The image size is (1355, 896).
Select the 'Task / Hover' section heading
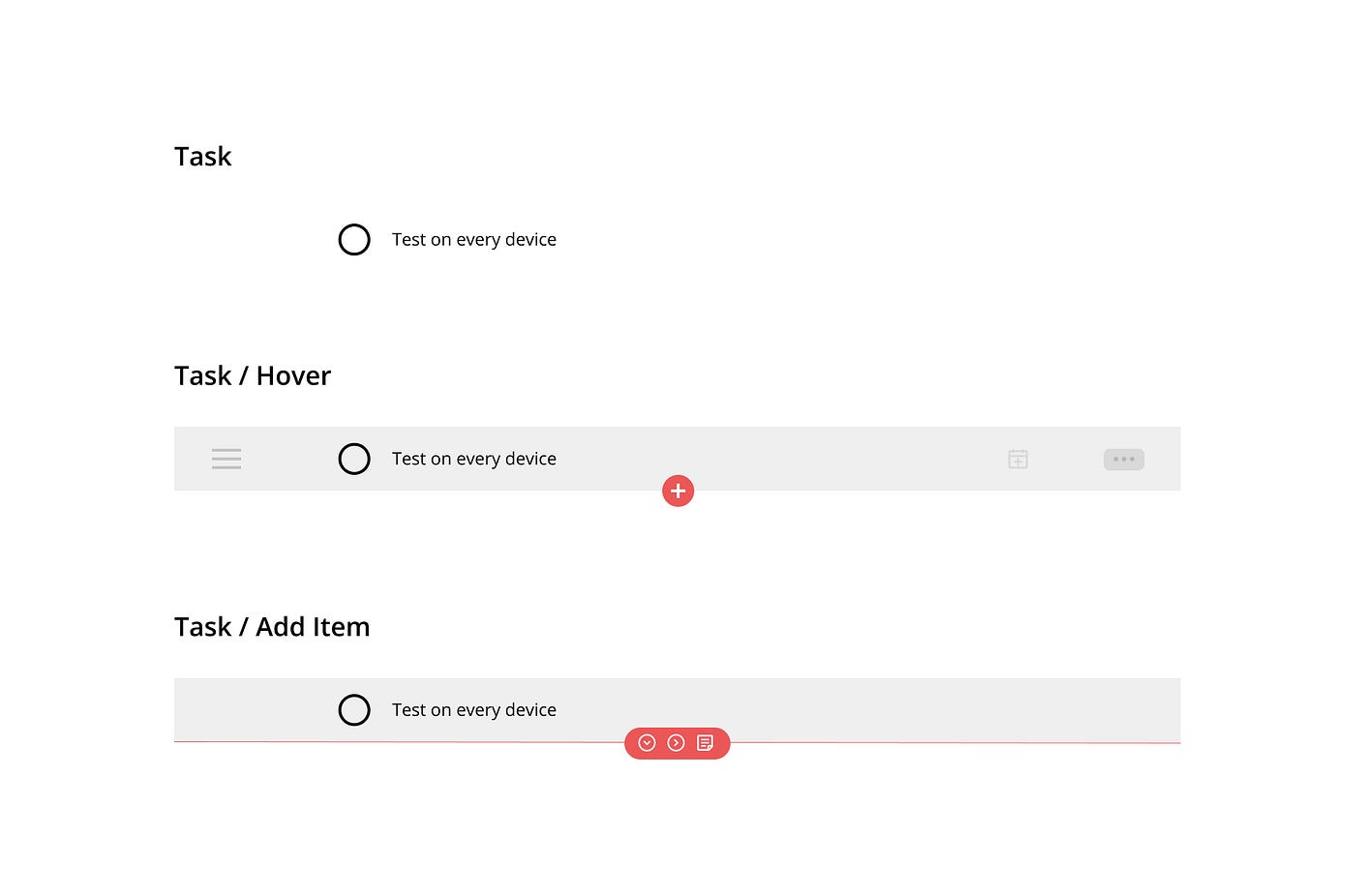(x=252, y=375)
